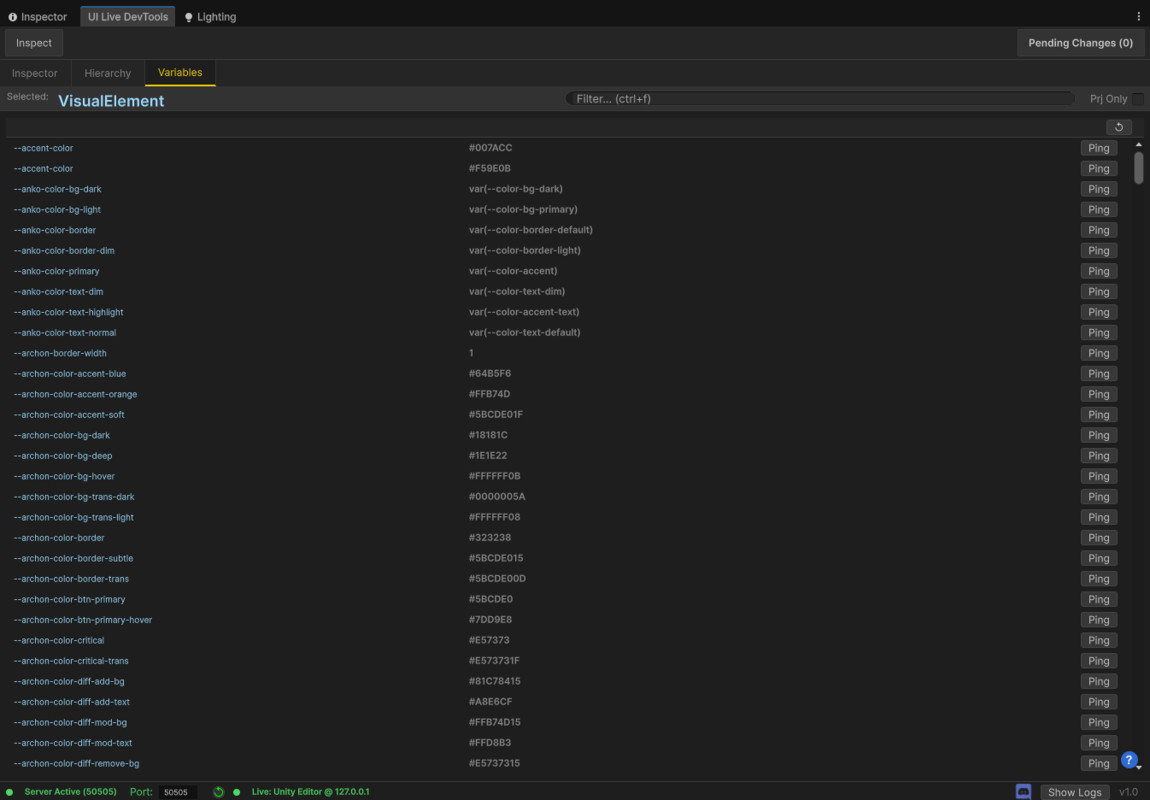Viewport: 1150px width, 800px height.
Task: Click the #FFB74D15 value
Action: pos(495,722)
